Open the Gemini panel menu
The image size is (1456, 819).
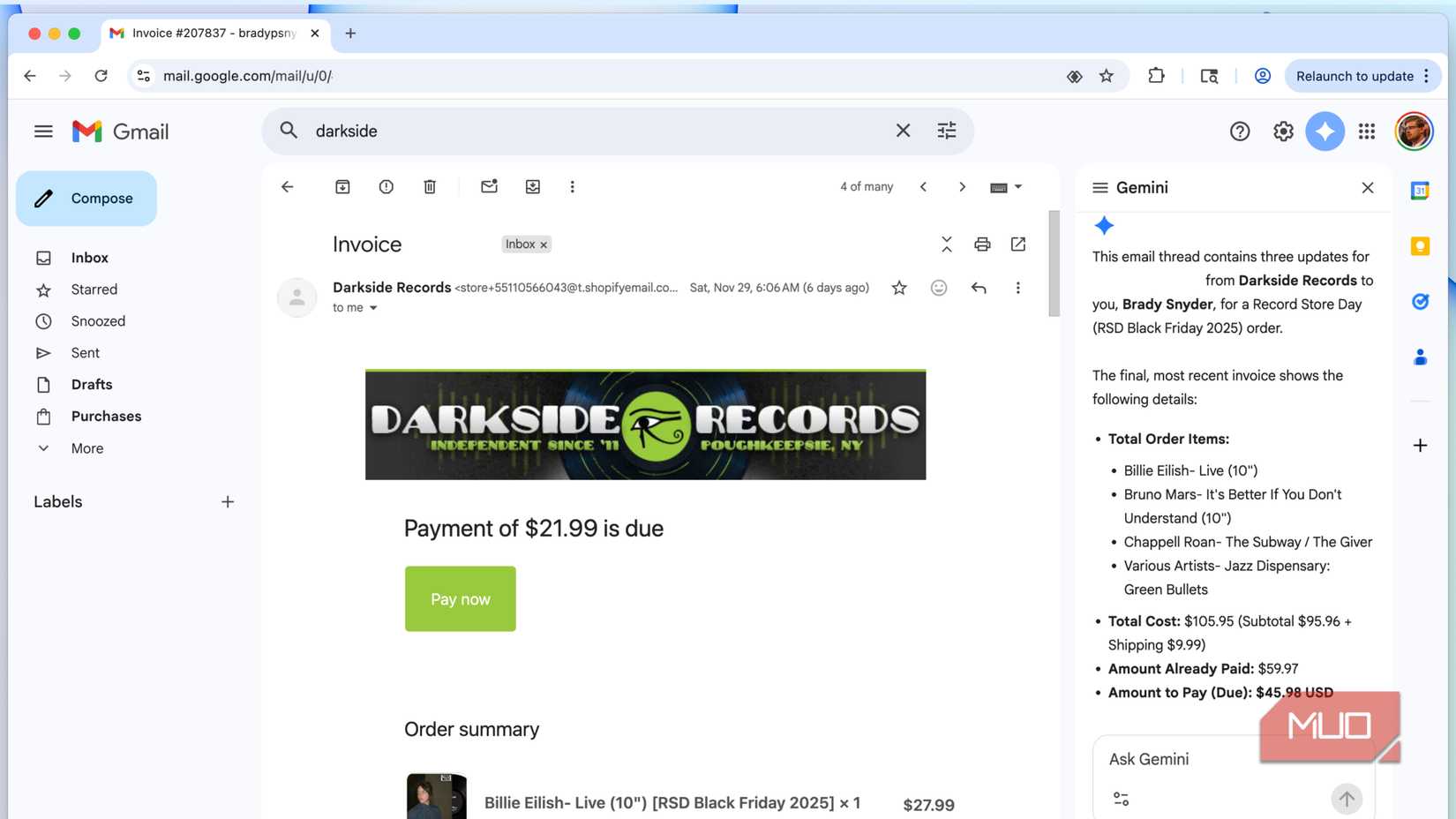coord(1100,187)
